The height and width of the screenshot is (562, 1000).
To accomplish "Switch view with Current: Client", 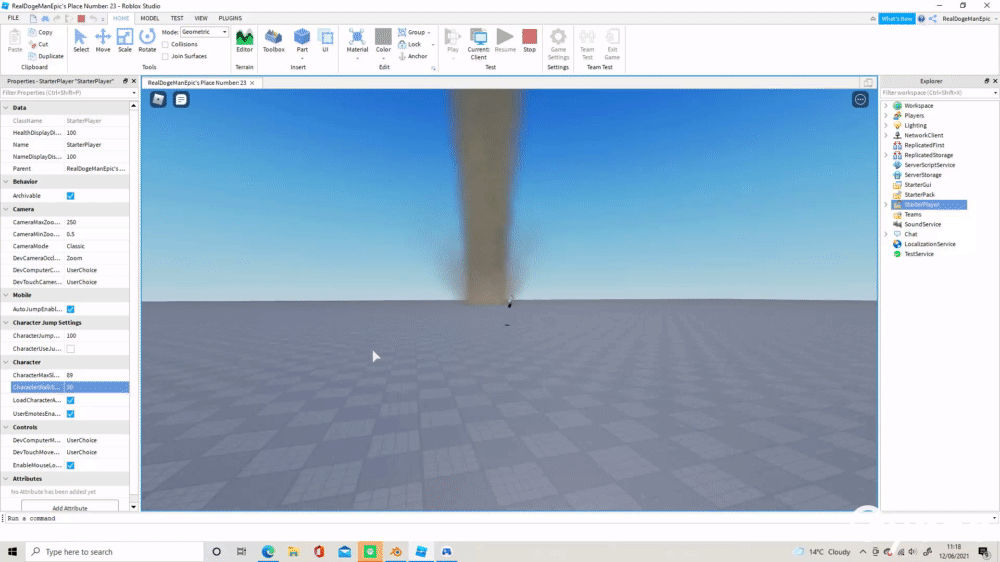I will (478, 44).
